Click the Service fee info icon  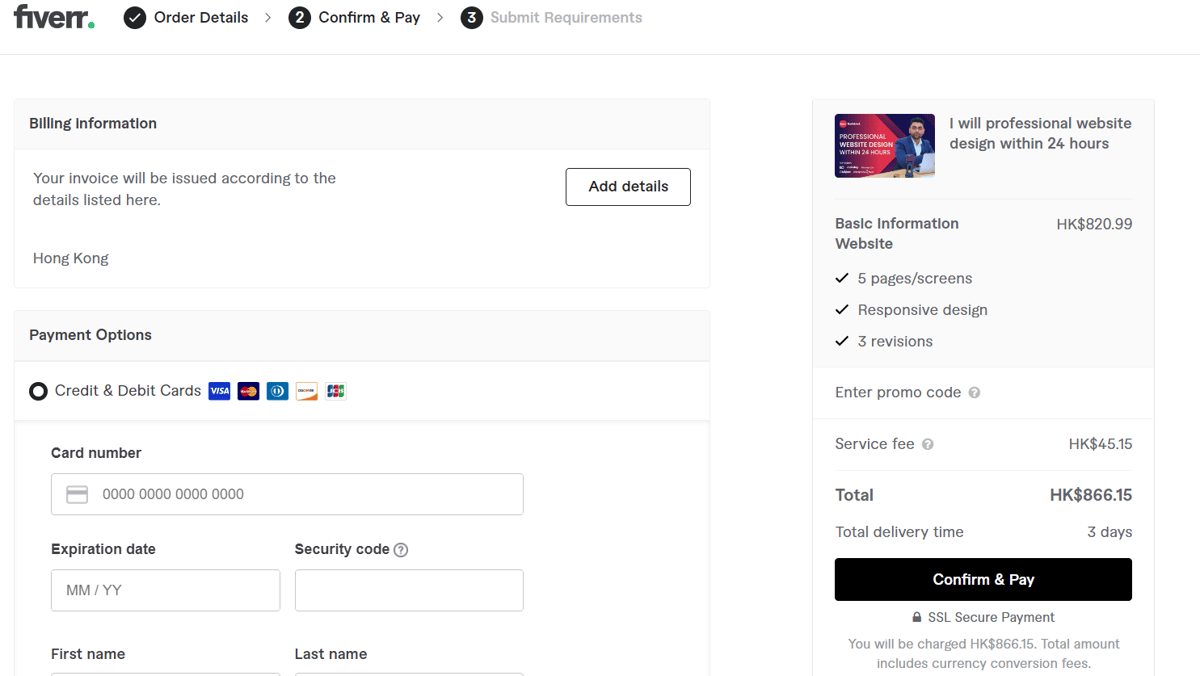[928, 445]
